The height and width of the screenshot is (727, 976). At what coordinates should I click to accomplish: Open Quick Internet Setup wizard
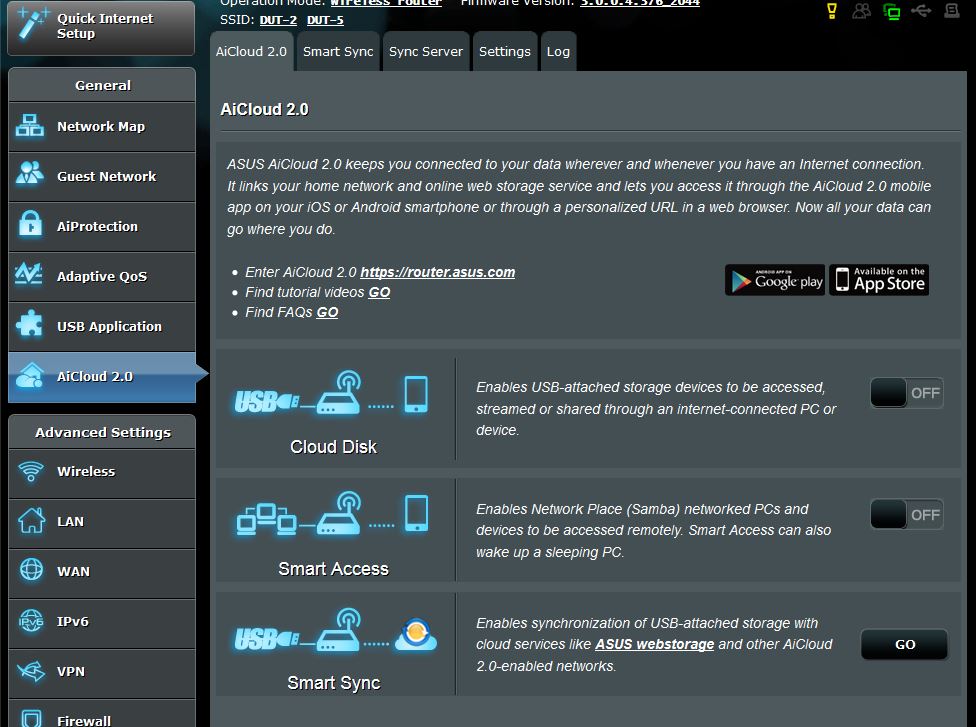coord(101,27)
